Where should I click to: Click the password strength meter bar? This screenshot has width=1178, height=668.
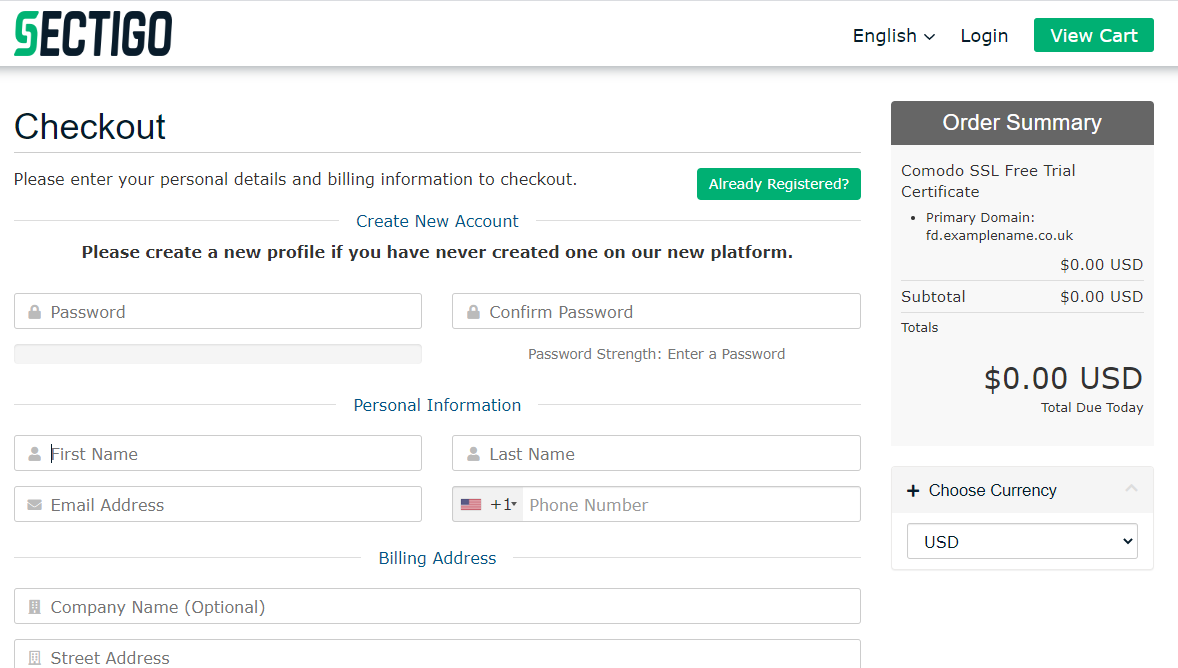(218, 354)
